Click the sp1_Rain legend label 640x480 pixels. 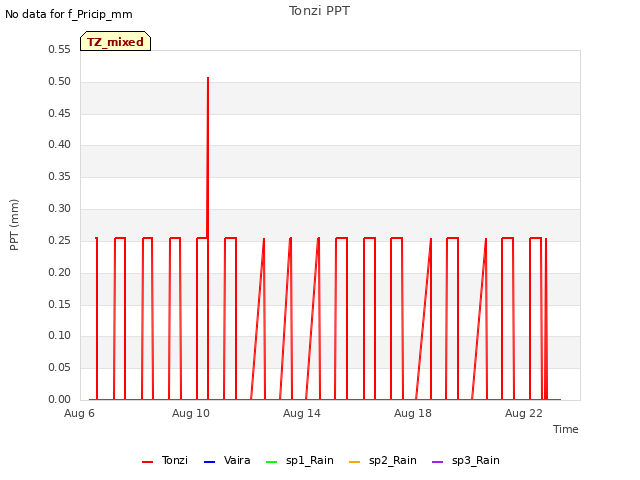[x=310, y=460]
